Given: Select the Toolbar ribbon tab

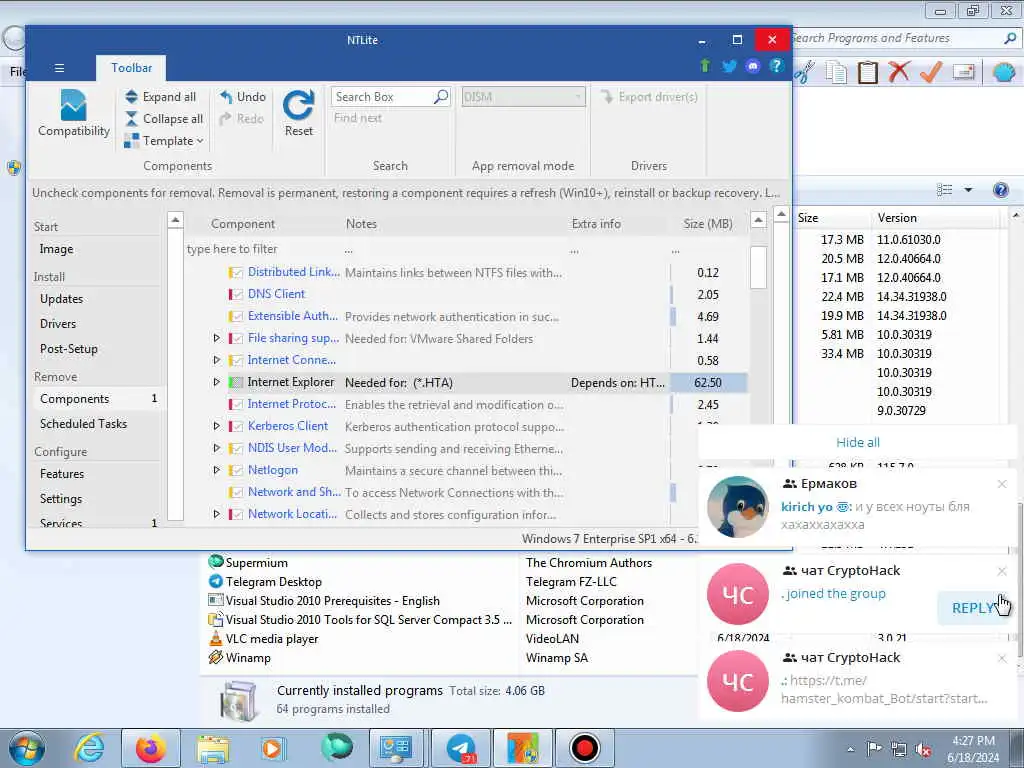Looking at the screenshot, I should coord(131,68).
